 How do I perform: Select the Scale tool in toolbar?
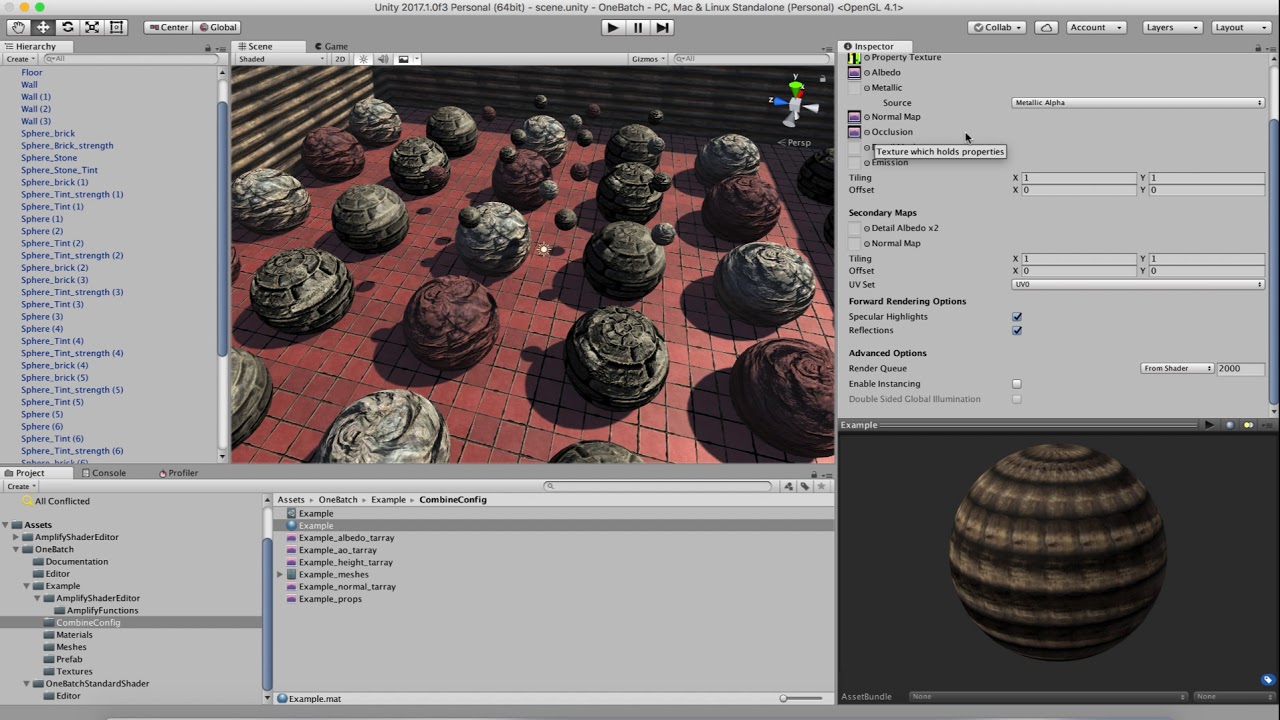pos(92,27)
